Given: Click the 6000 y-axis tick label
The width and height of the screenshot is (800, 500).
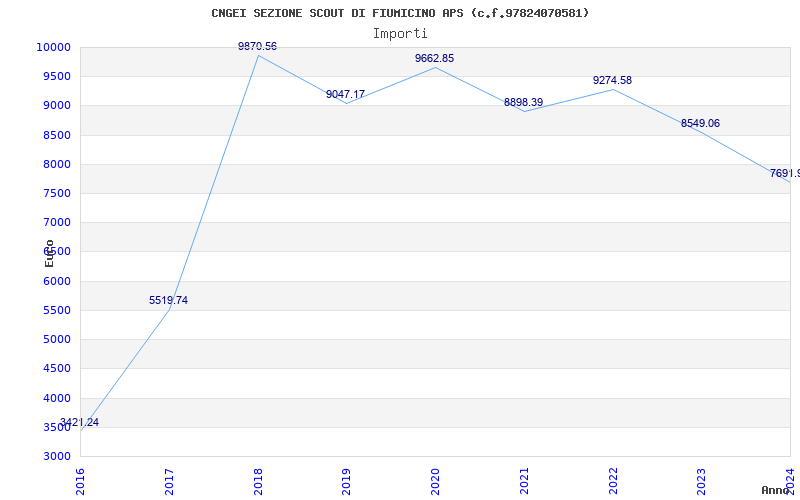Looking at the screenshot, I should 56,281.
